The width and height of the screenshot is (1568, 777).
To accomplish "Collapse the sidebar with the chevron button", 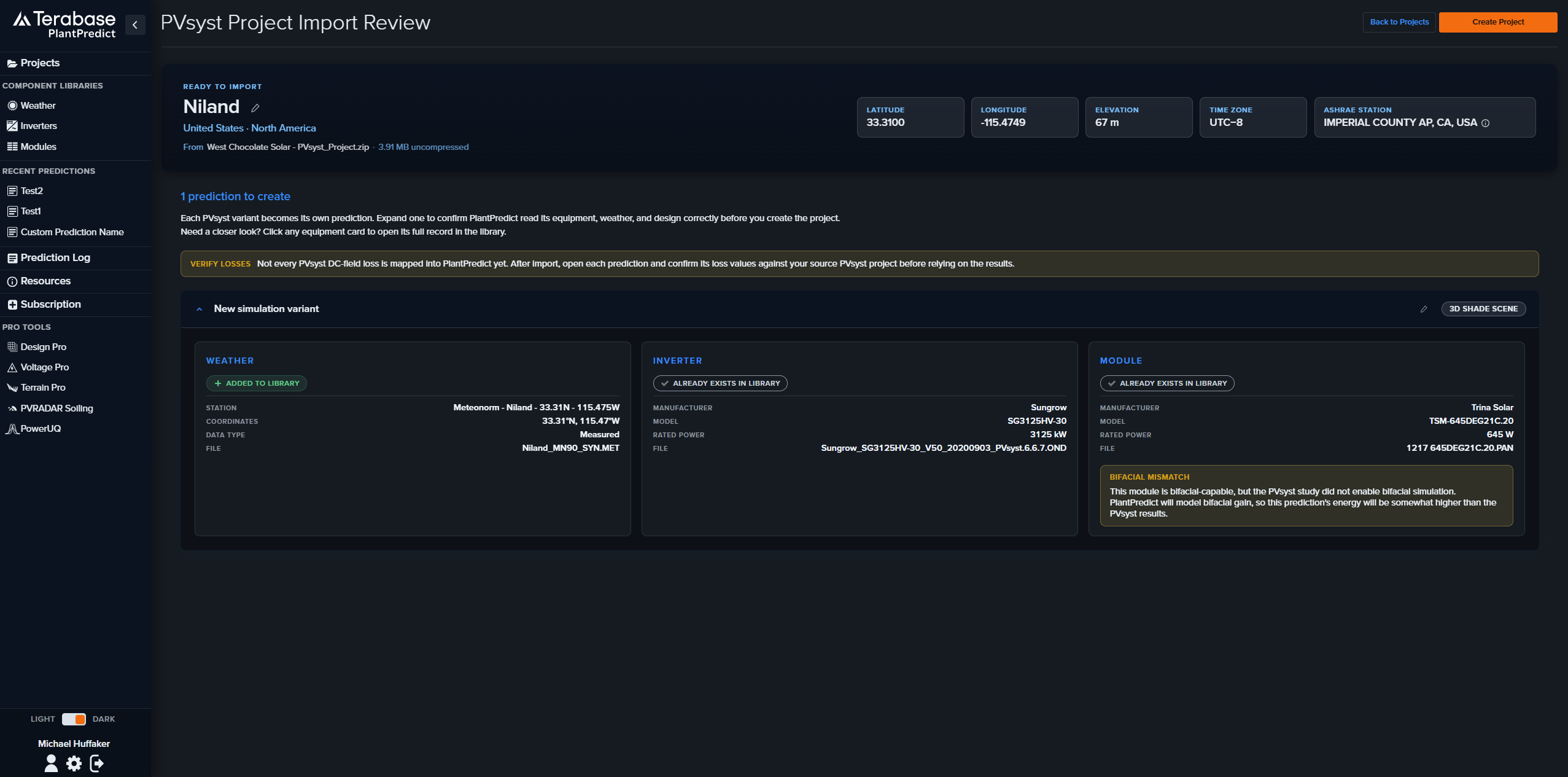I will click(135, 25).
